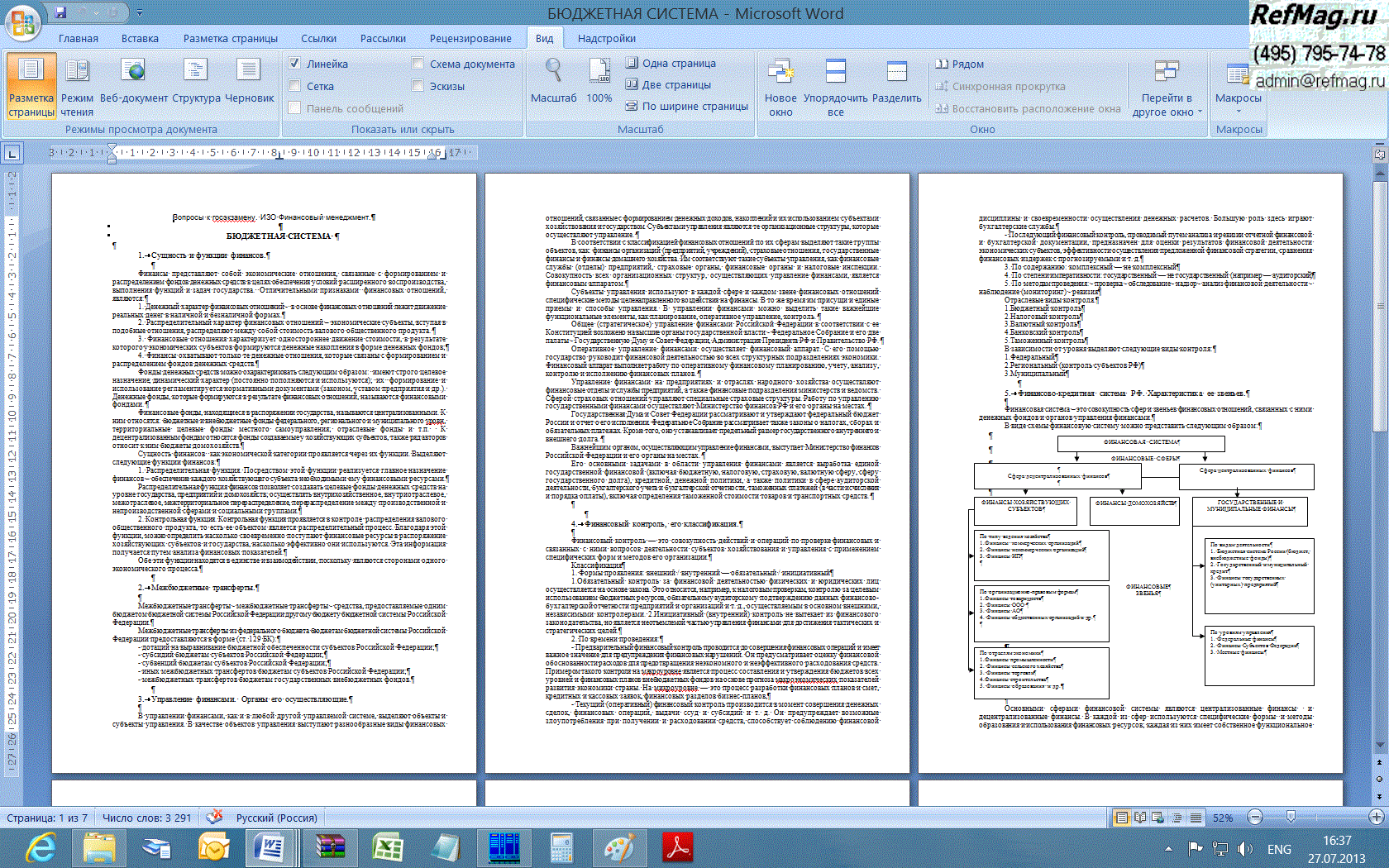Open the Insert (Вставка) ribbon tab
Screen dimensions: 1389x868
[x=140, y=38]
